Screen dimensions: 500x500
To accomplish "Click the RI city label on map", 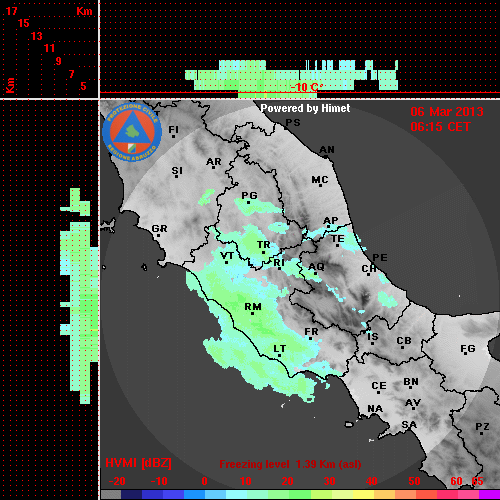I will tap(279, 262).
